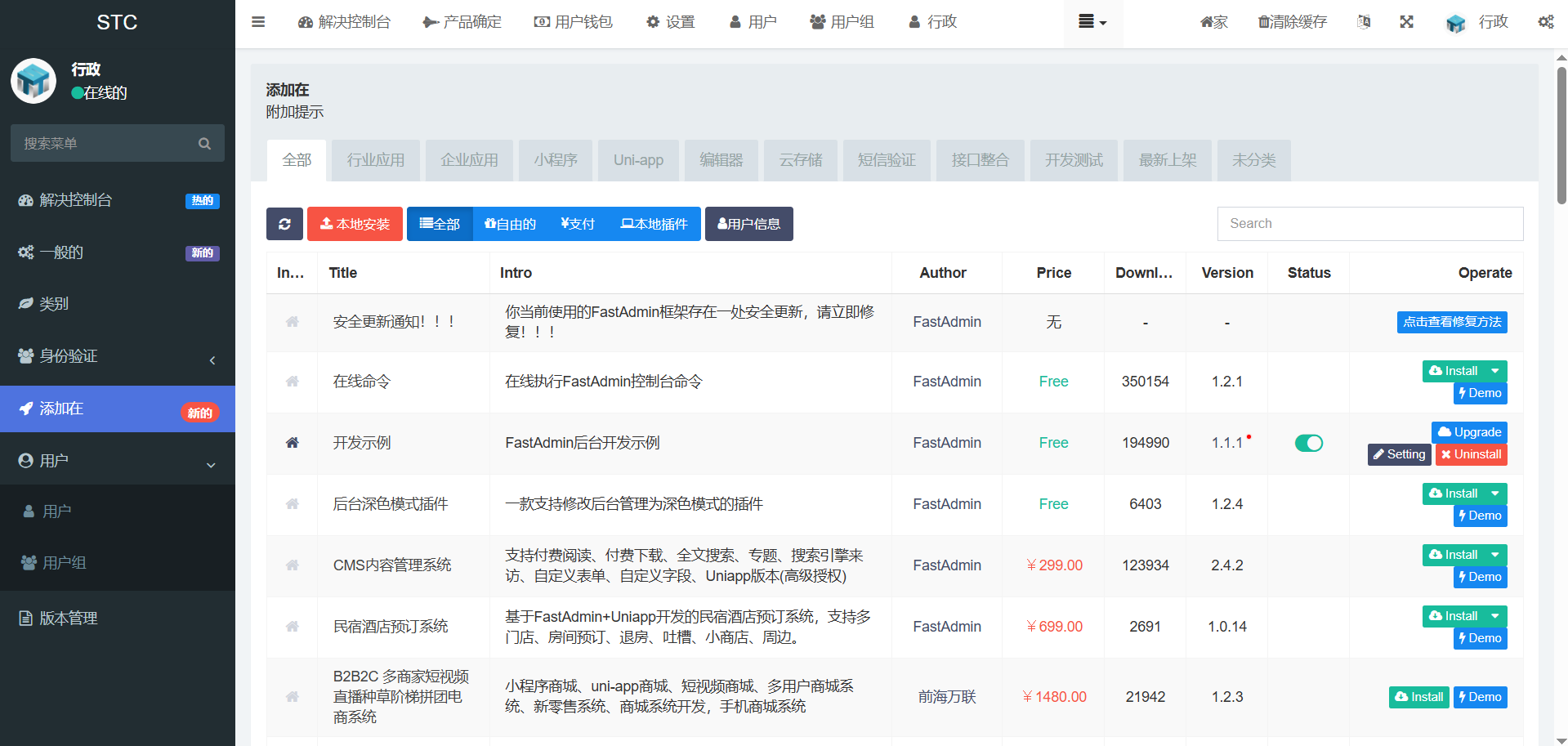Switch to the 云存储 tab
Image resolution: width=1568 pixels, height=746 pixels.
(x=801, y=160)
